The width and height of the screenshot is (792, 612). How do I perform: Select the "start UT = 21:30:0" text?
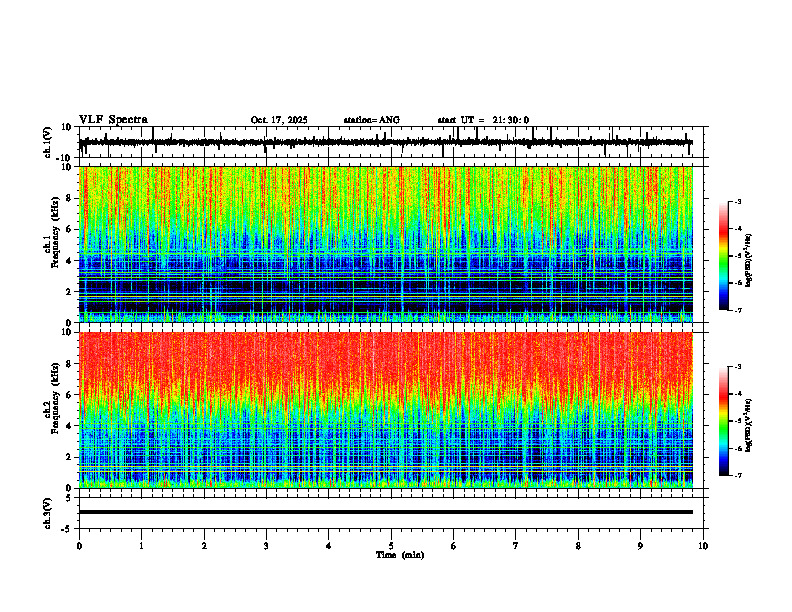[x=483, y=120]
